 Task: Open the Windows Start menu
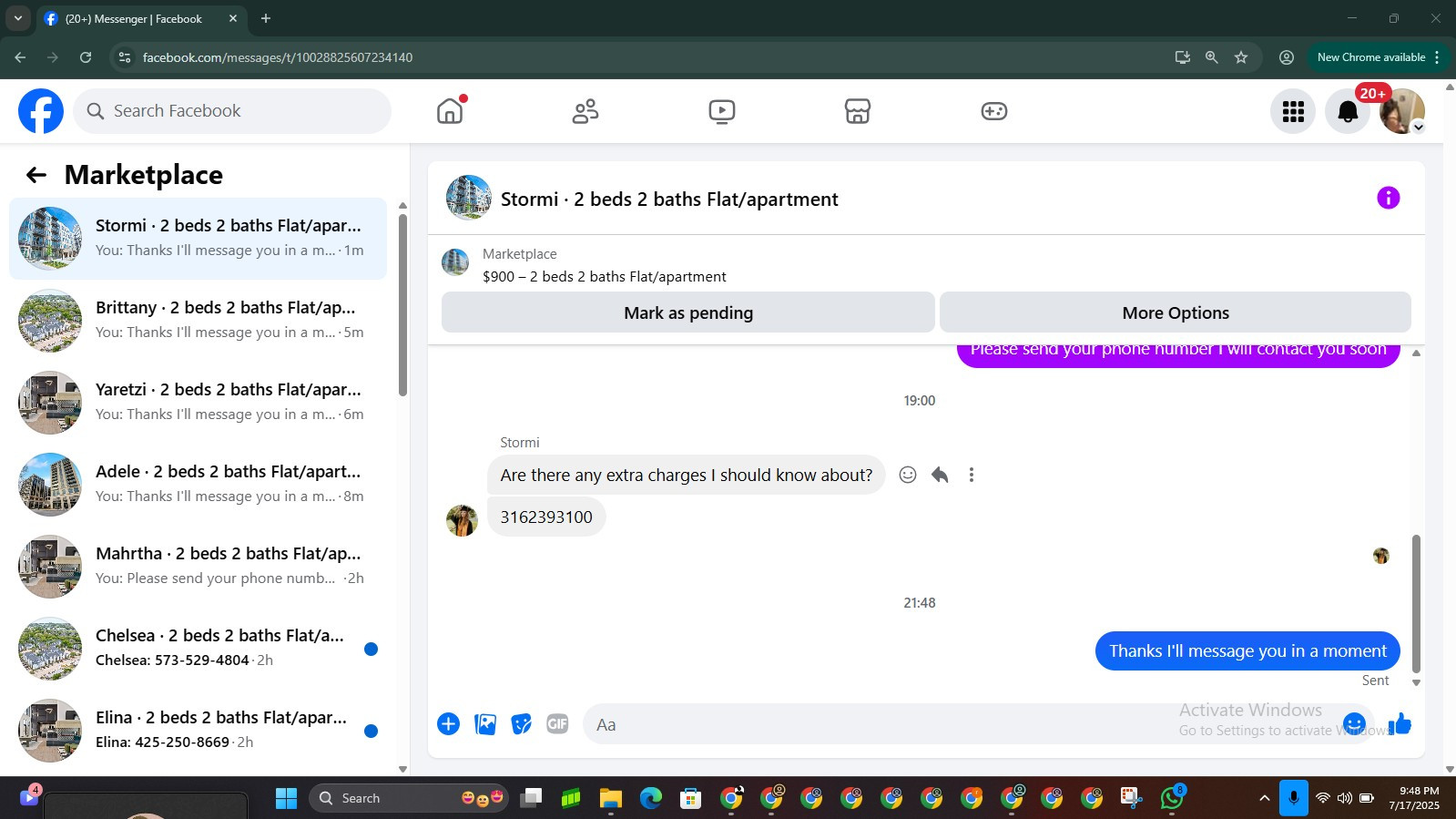pyautogui.click(x=286, y=798)
